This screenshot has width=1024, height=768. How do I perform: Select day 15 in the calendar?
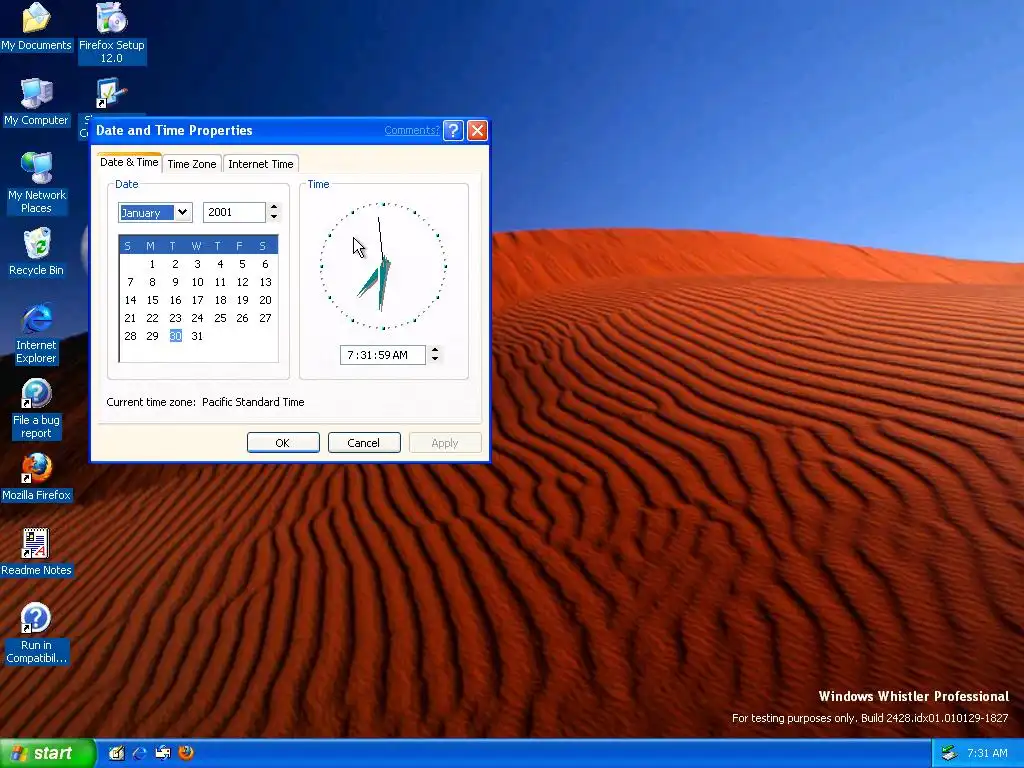pos(152,300)
